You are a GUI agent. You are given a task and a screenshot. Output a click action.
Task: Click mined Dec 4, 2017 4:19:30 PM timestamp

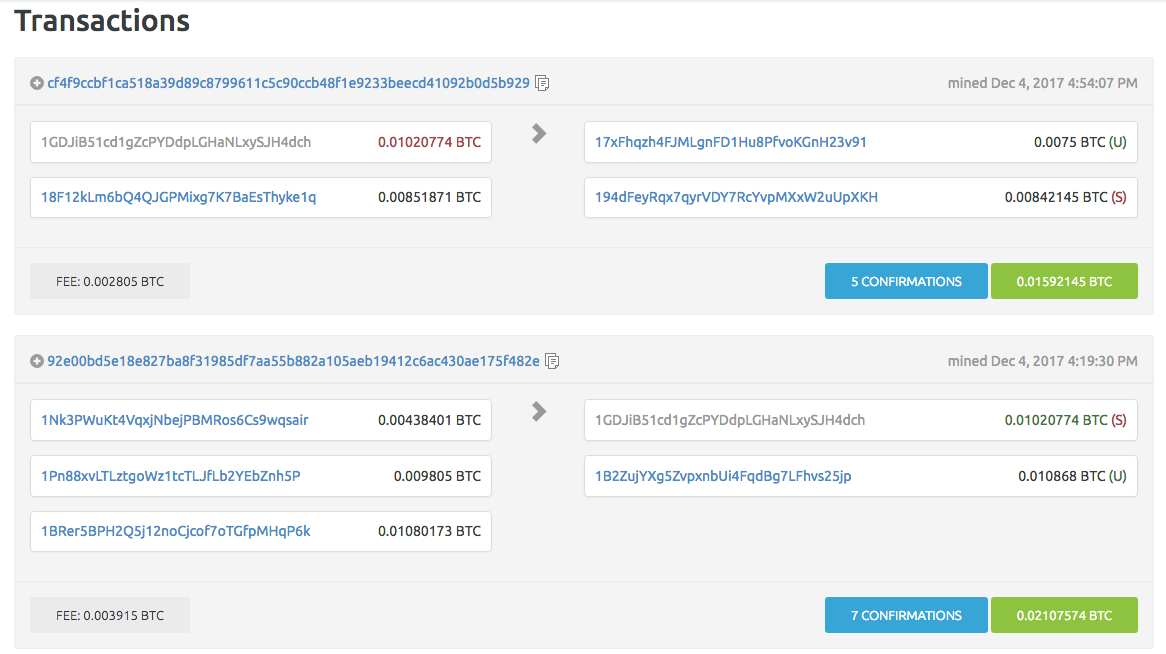point(1043,361)
